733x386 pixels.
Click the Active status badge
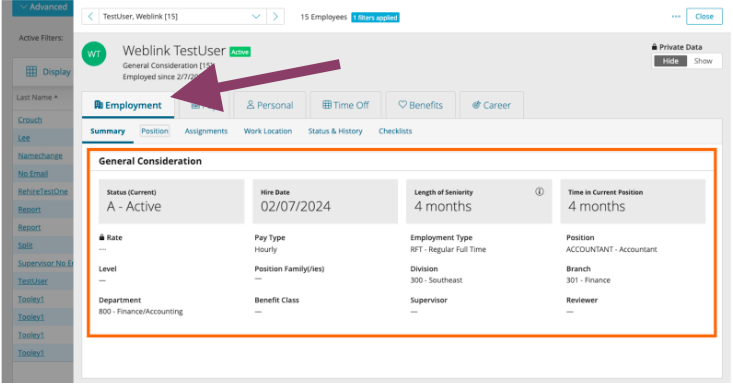(240, 52)
